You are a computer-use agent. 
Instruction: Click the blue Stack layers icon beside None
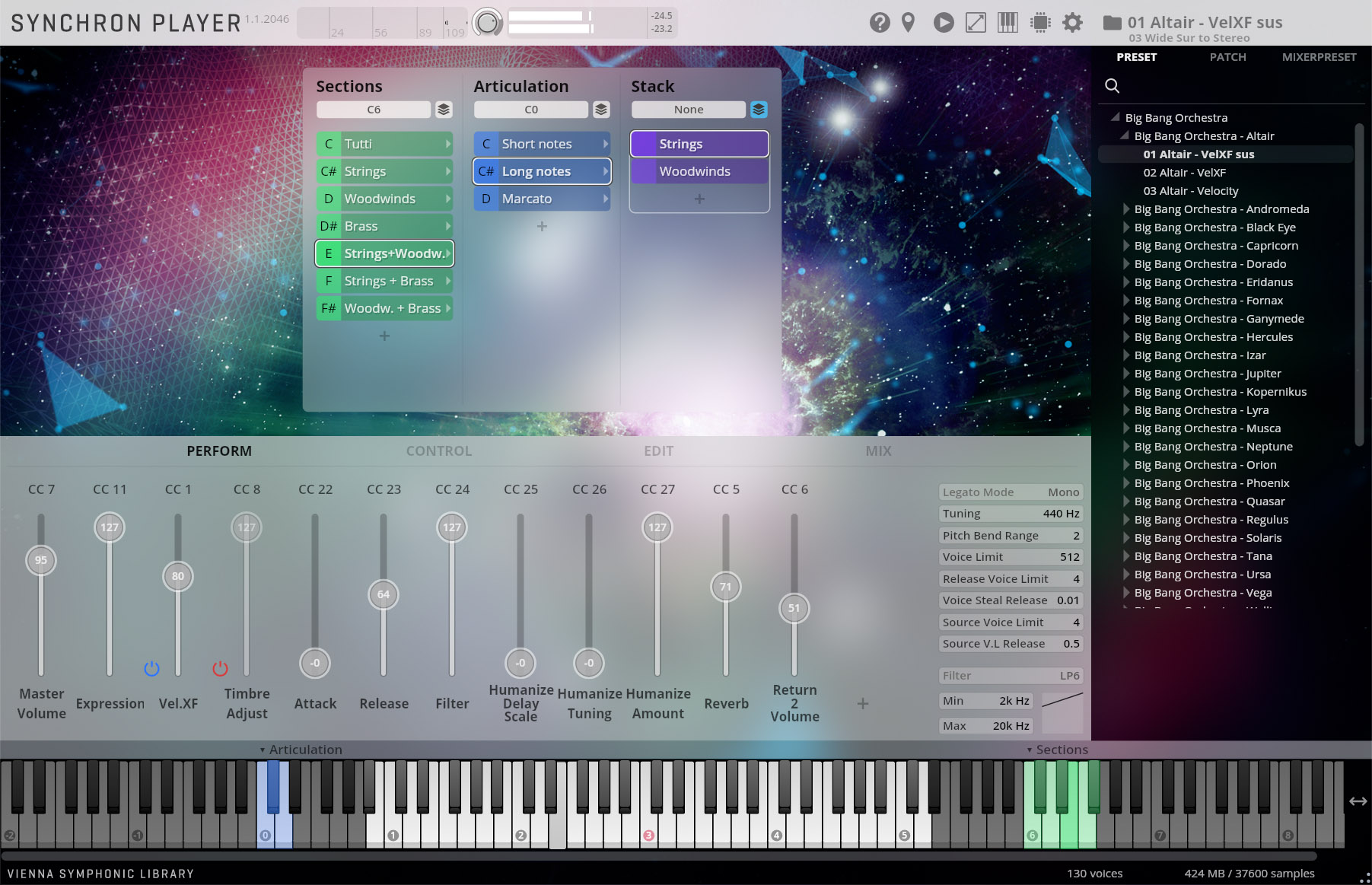click(759, 110)
